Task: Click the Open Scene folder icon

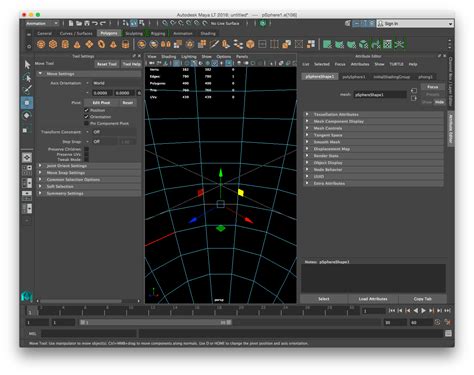Action: (79, 23)
